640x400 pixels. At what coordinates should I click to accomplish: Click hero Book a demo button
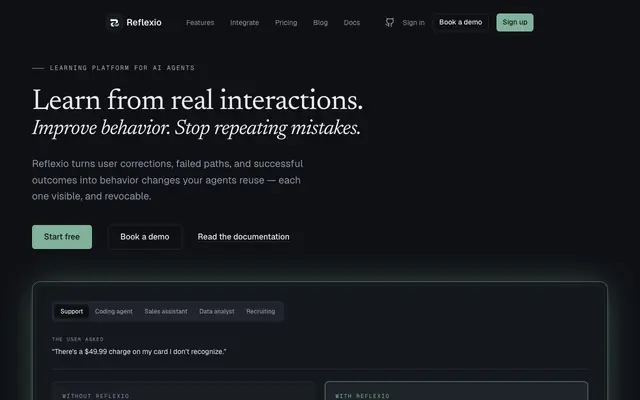click(x=145, y=237)
